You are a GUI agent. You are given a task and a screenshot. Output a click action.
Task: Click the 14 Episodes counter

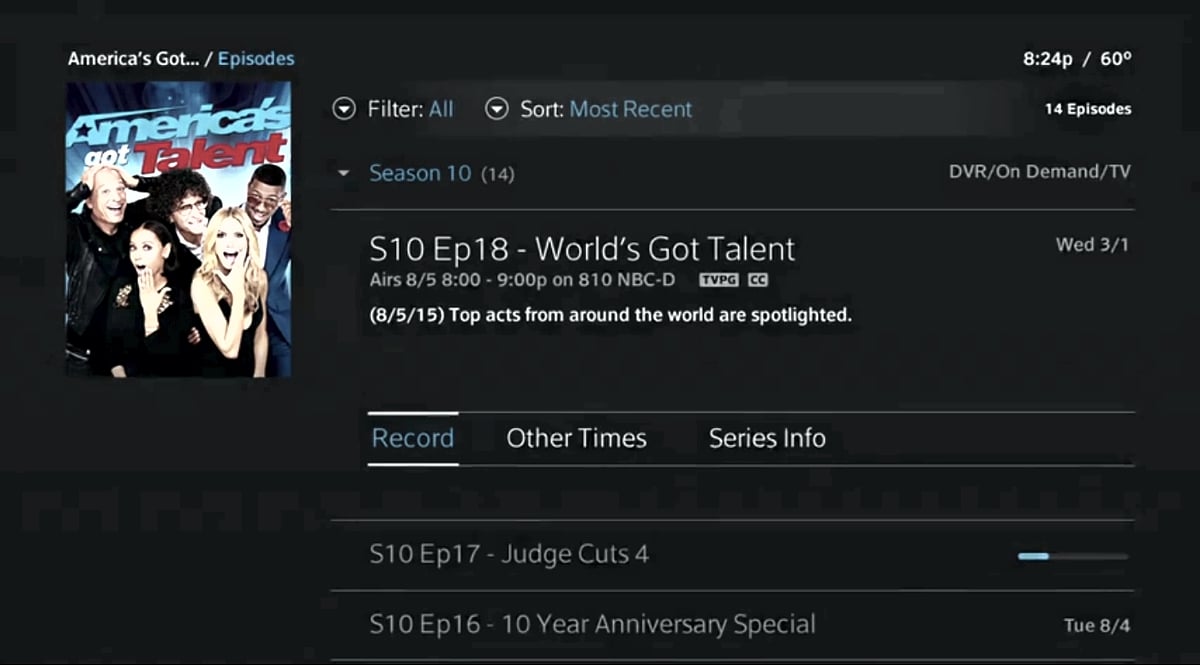tap(1088, 108)
